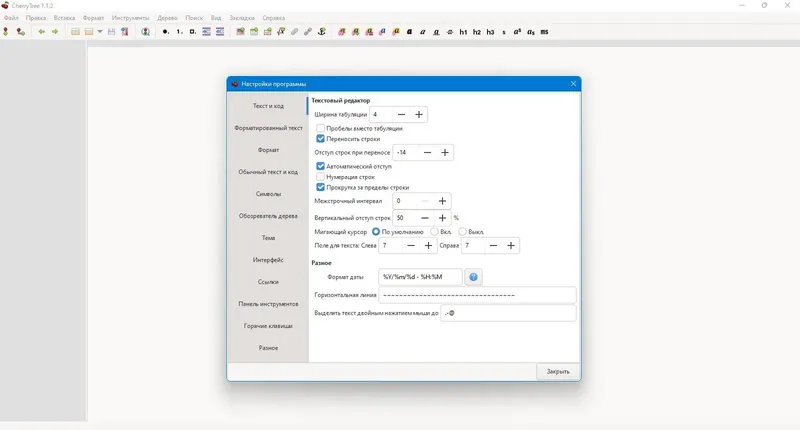Viewport: 800px width, 430px height.
Task: Uncheck 'Прокрутка за пределы строки' checkbox
Action: 320,187
